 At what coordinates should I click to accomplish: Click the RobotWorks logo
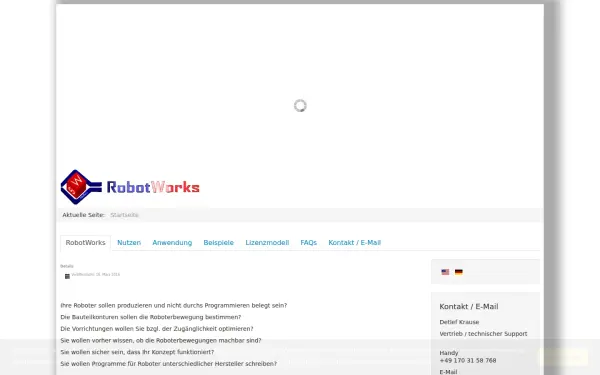point(130,187)
